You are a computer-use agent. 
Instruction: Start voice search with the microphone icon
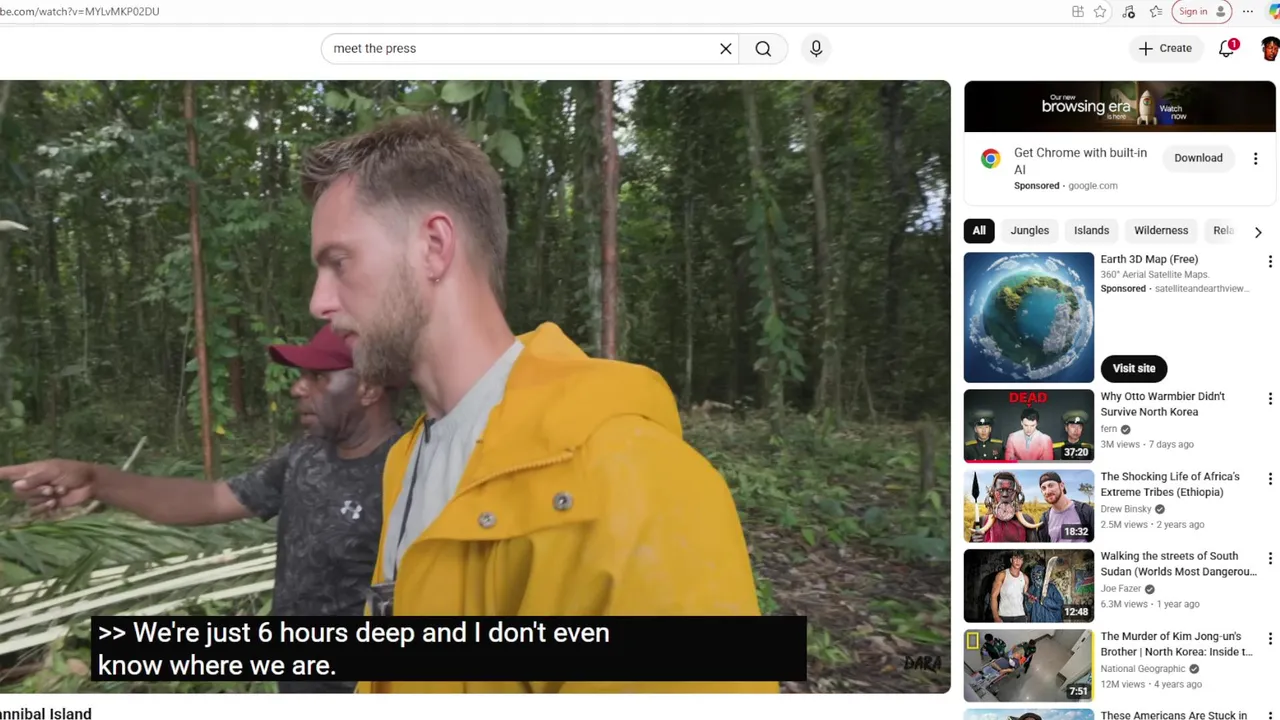[x=816, y=49]
